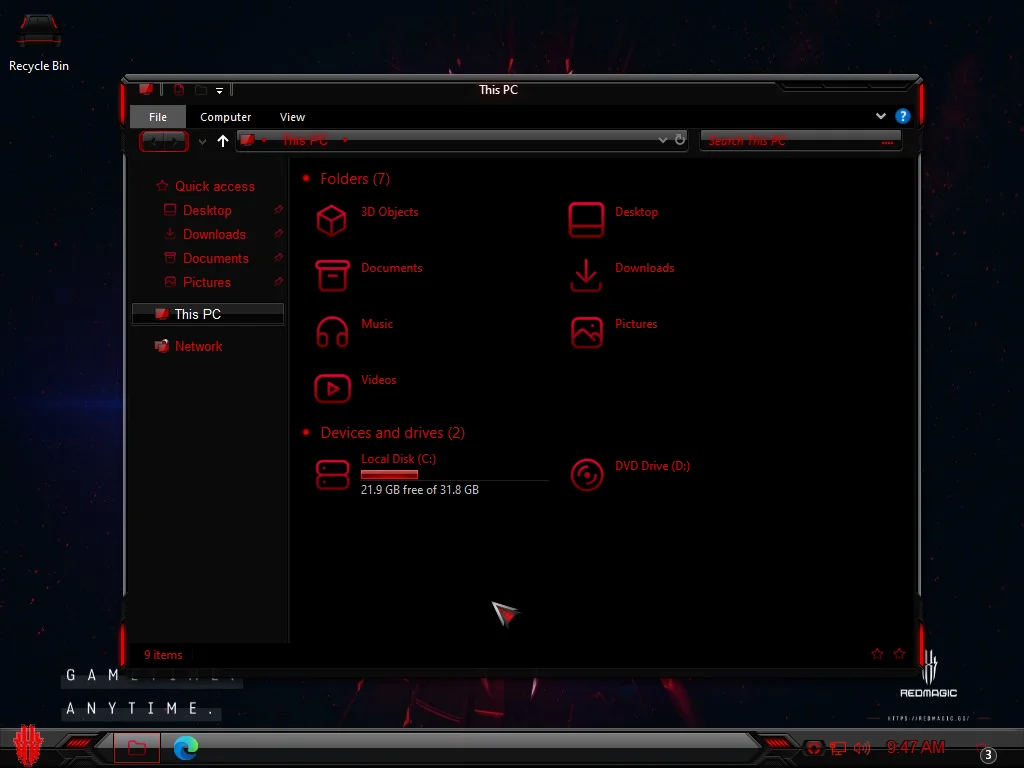Screen dimensions: 1024x768
Task: Click the '3D Objects' folder name
Action: [x=390, y=212]
